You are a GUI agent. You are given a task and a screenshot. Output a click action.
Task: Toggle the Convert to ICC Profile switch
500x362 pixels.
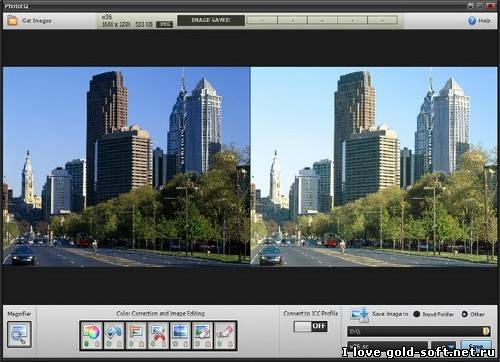(310, 326)
